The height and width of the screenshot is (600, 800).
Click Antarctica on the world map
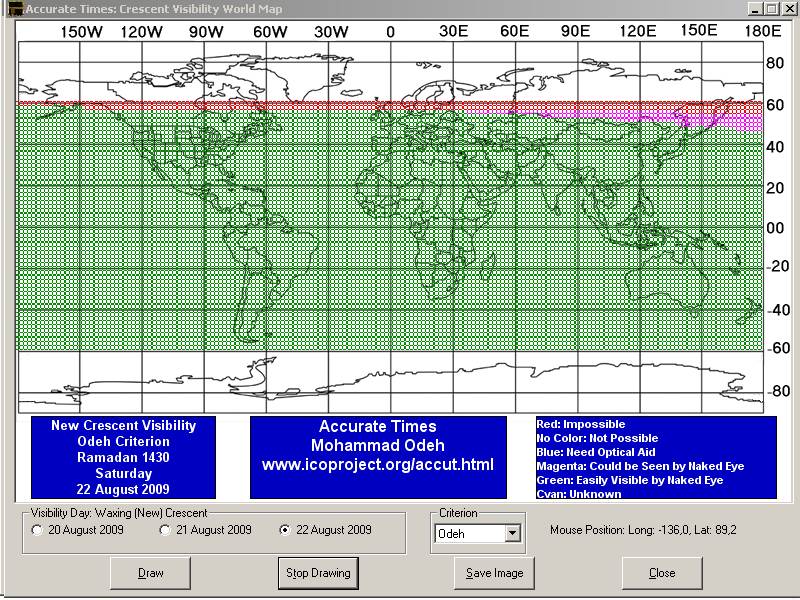[400, 385]
